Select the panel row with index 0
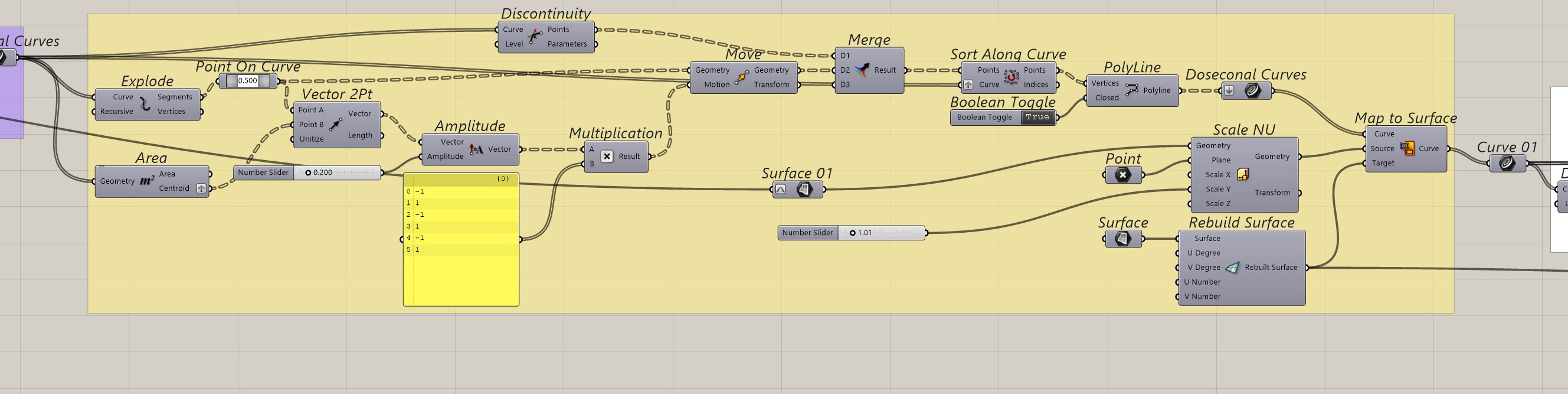The height and width of the screenshot is (394, 1568). (461, 191)
